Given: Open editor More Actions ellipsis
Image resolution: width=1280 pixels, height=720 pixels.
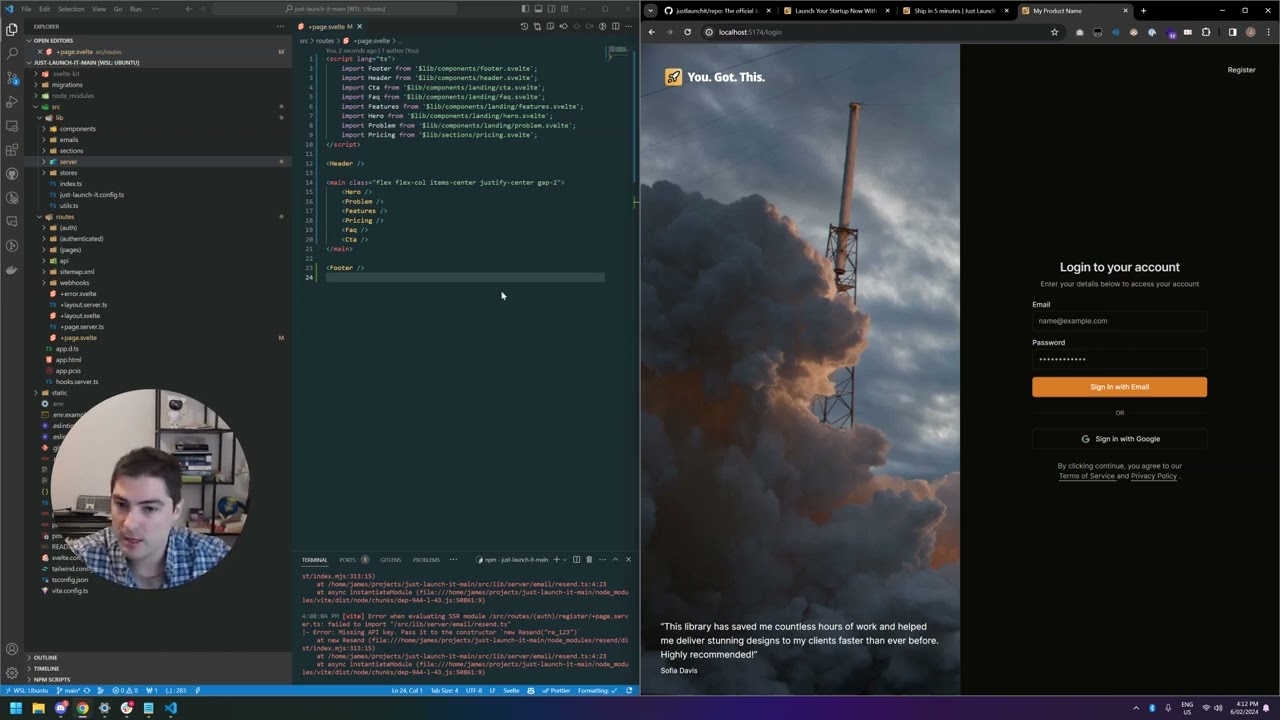Looking at the screenshot, I should (x=628, y=26).
